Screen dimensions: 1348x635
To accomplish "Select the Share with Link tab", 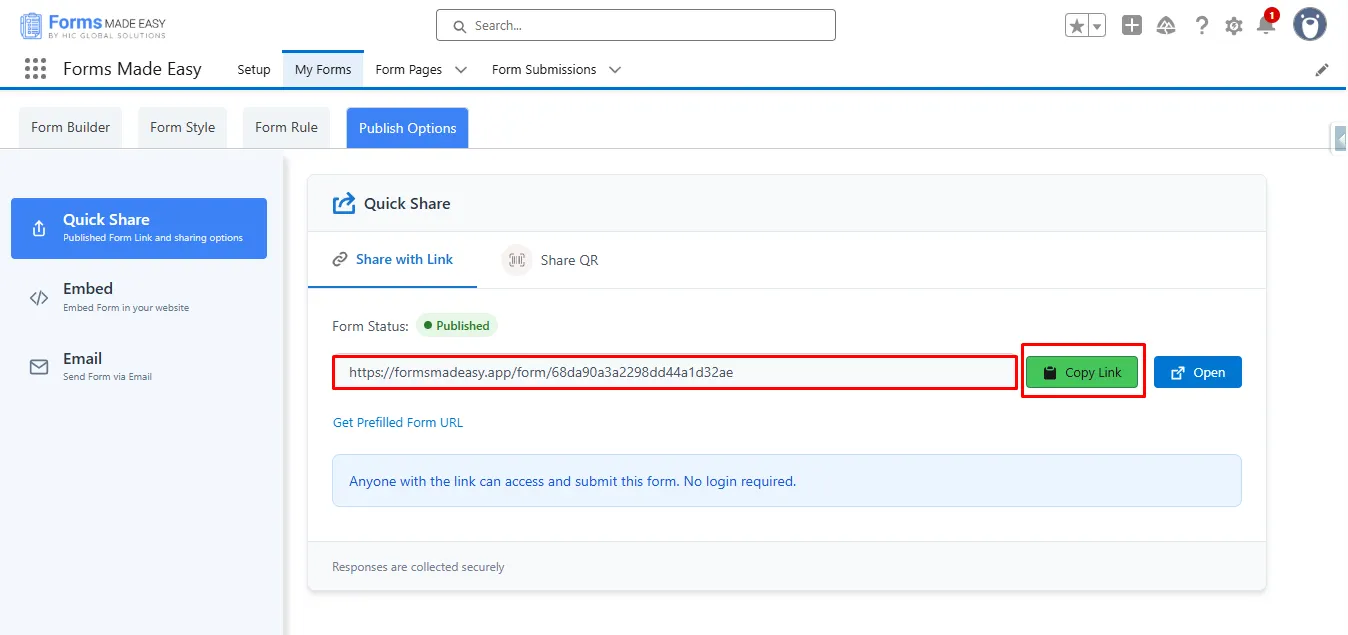I will point(392,259).
